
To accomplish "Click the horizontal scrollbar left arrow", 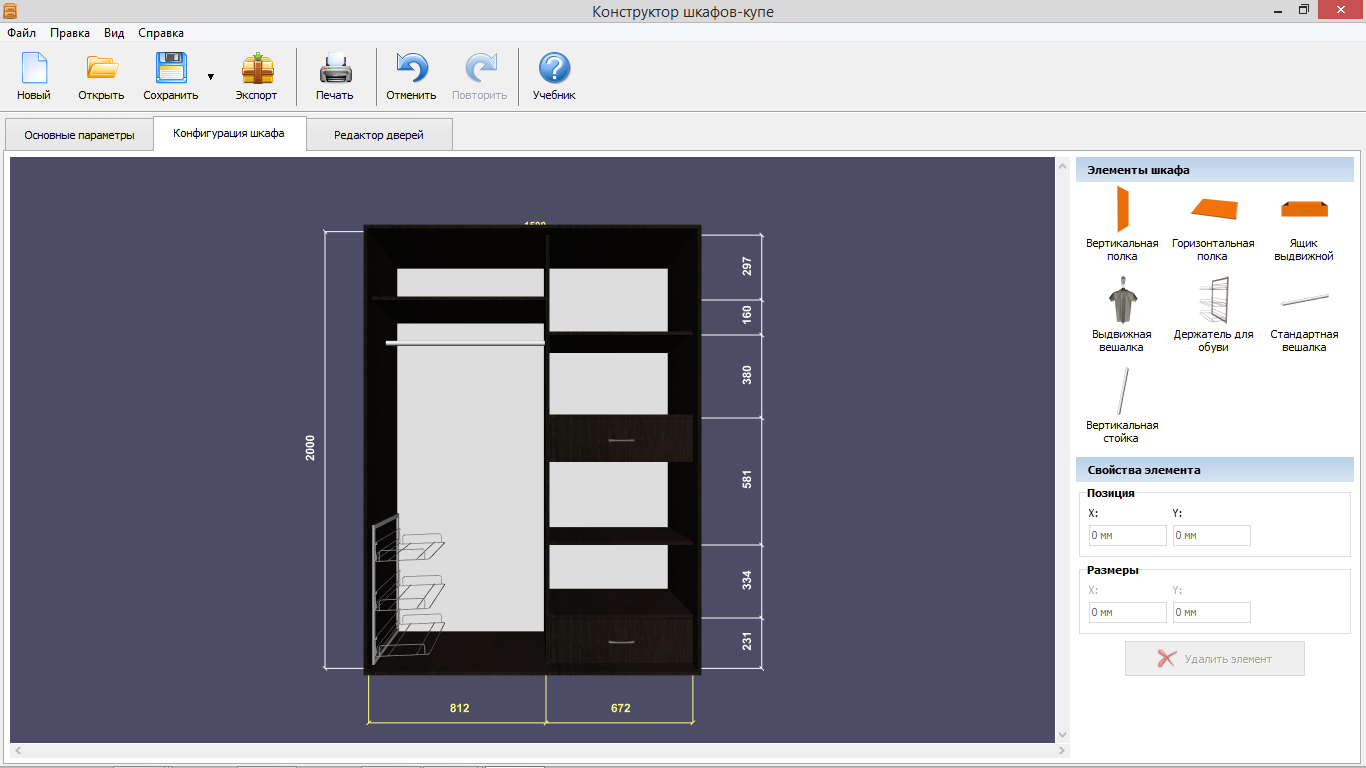I will (17, 749).
